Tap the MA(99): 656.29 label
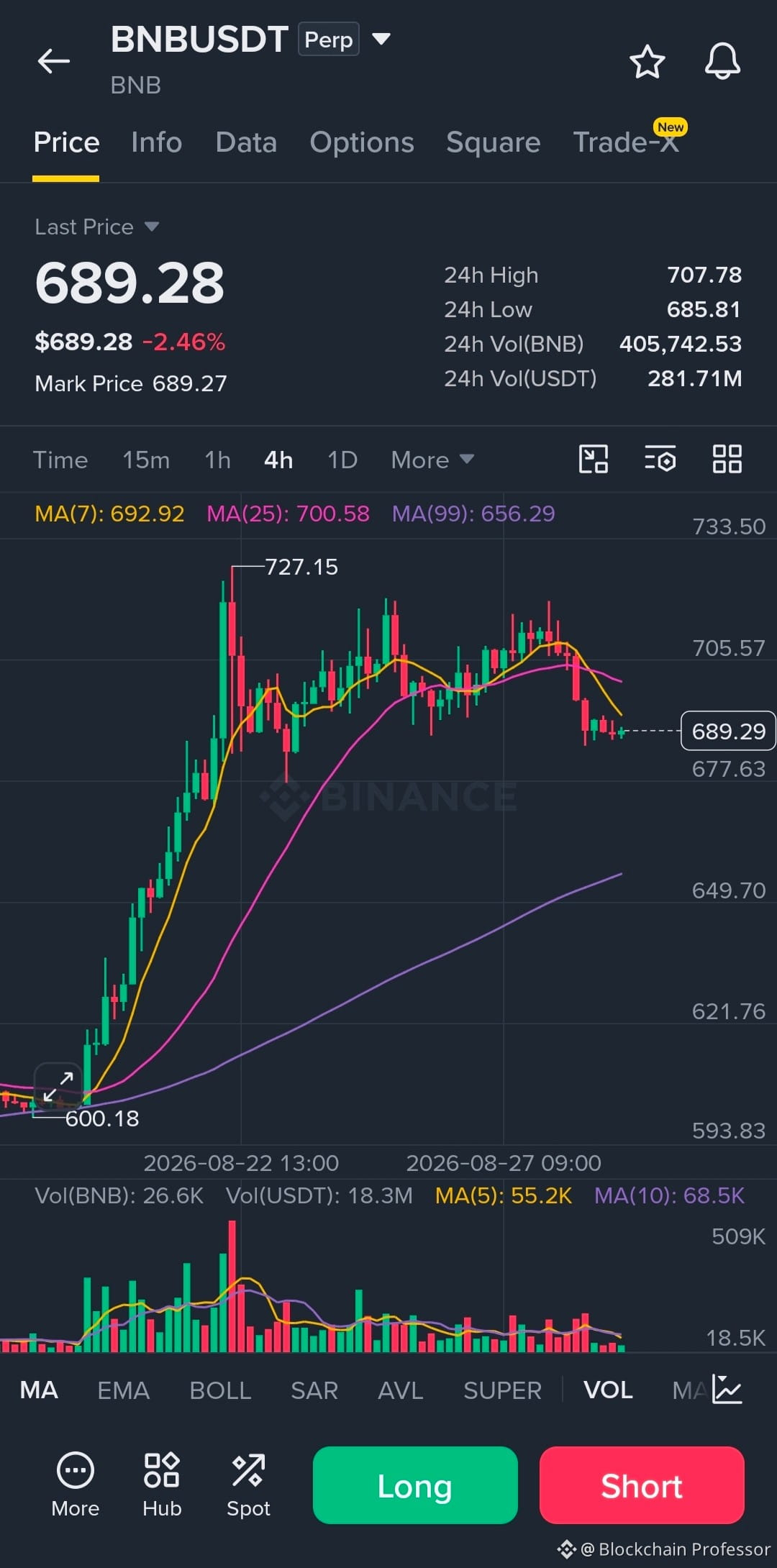The image size is (777, 1568). tap(473, 514)
